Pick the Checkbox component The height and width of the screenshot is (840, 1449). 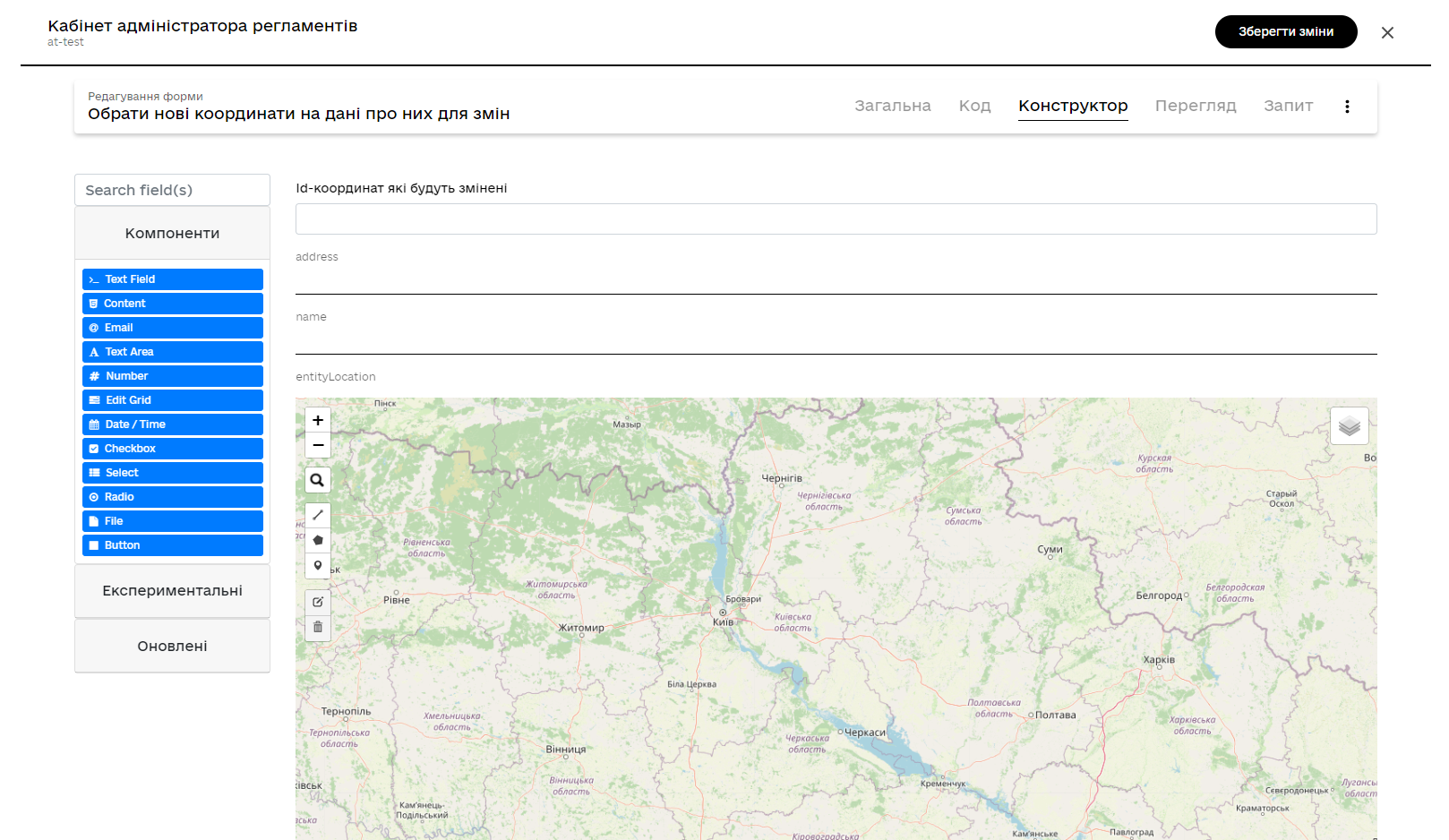173,449
